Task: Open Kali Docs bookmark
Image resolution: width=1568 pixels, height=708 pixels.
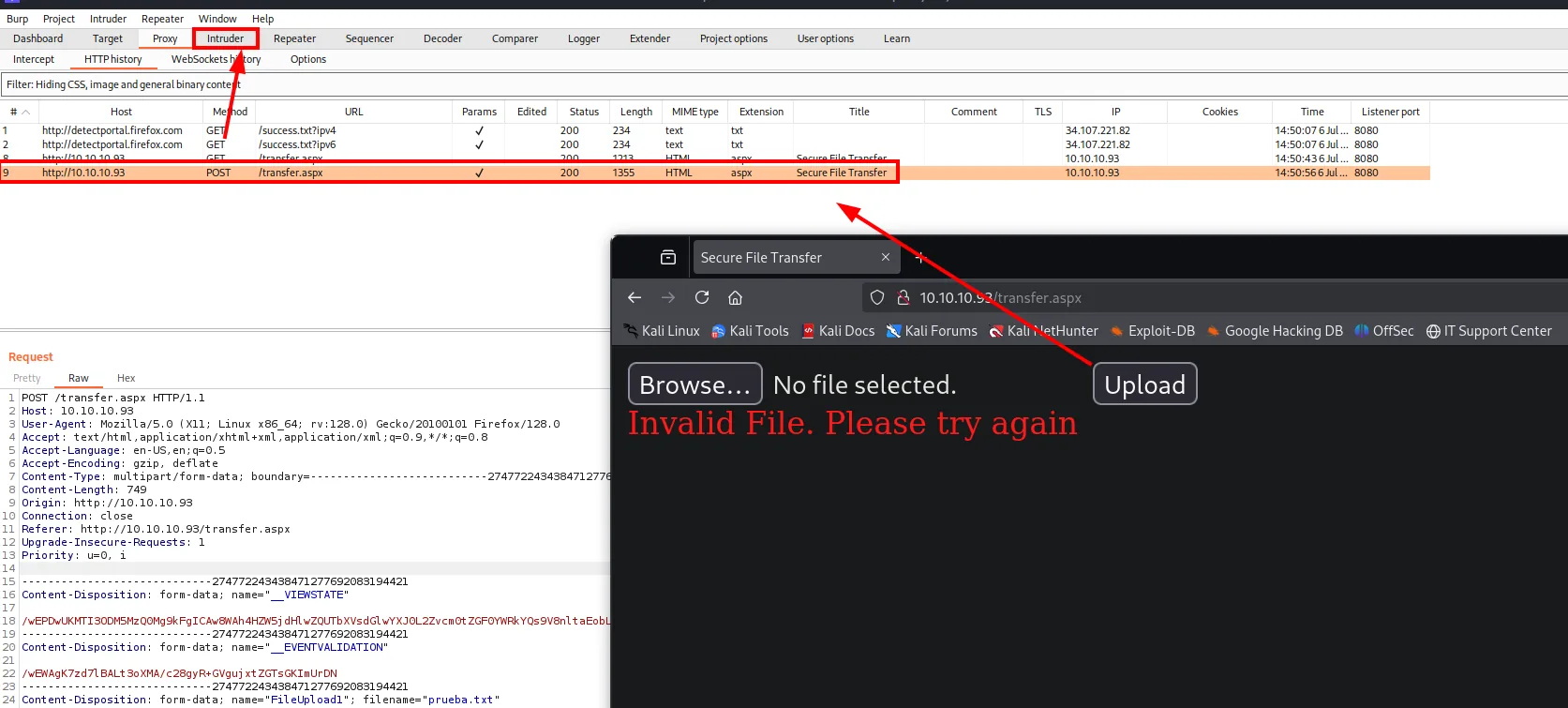Action: pyautogui.click(x=838, y=331)
